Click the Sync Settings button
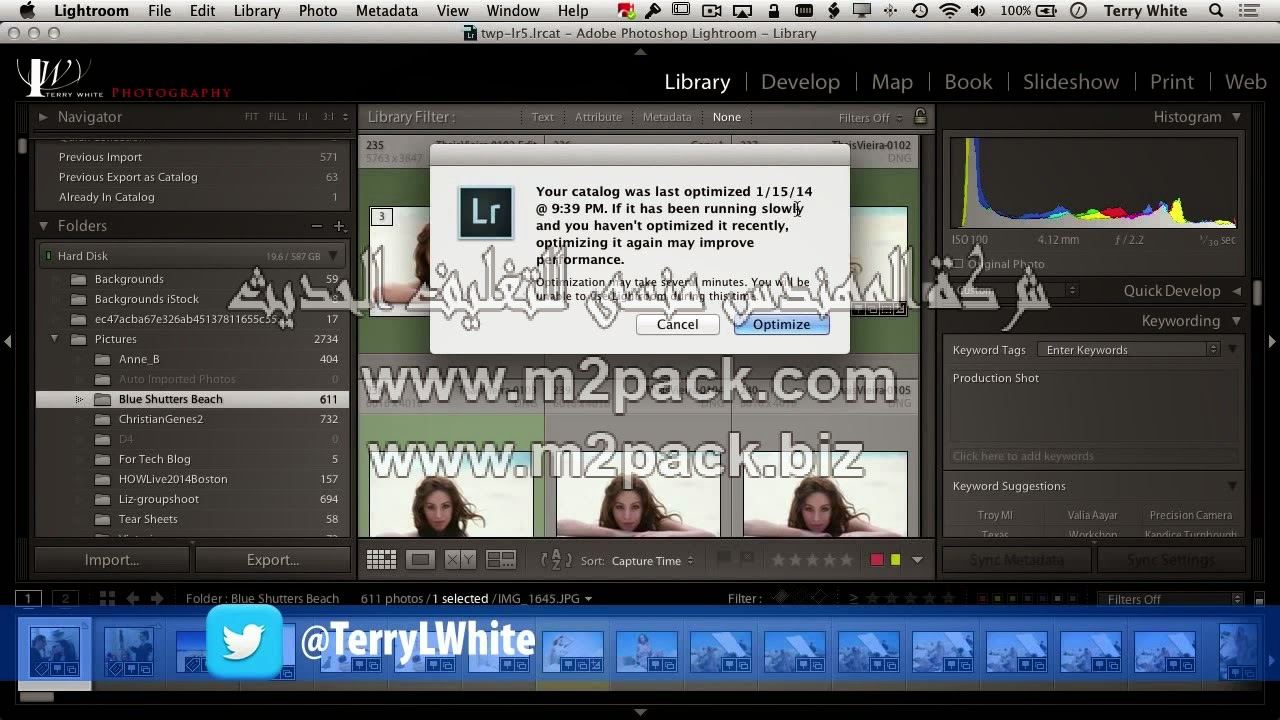1280x720 pixels. pos(1170,560)
